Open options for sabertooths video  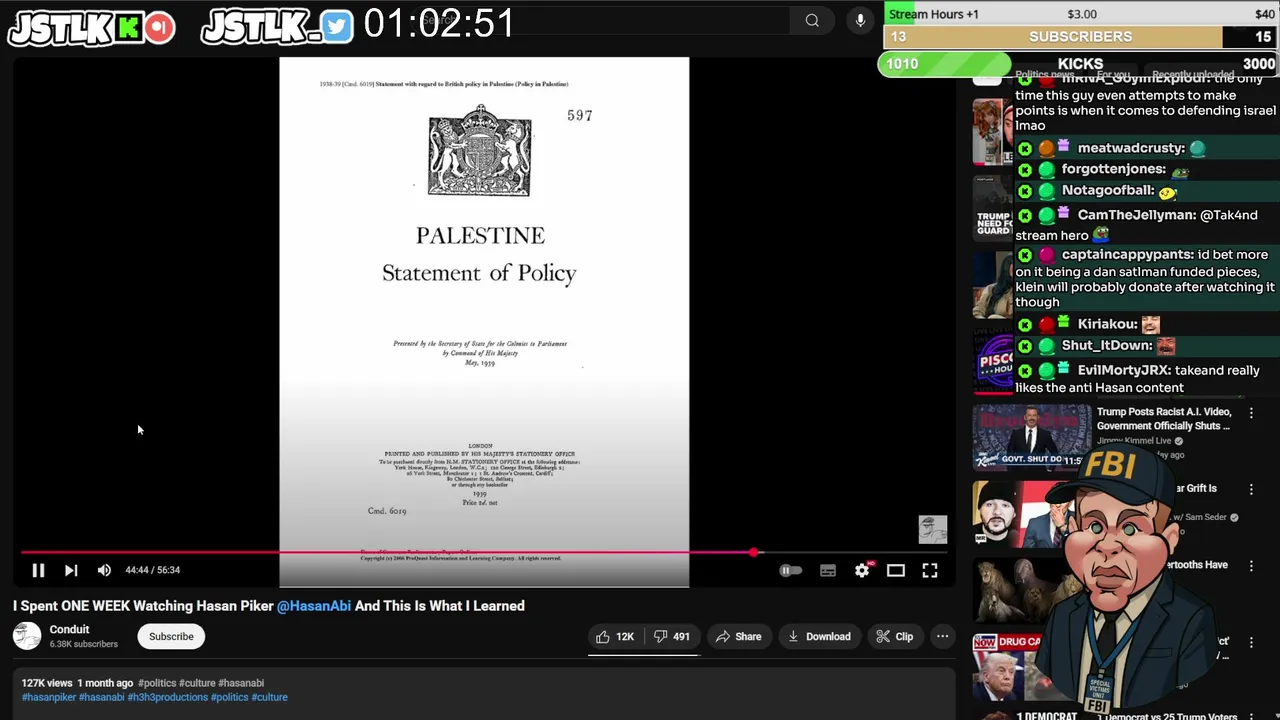point(1251,565)
